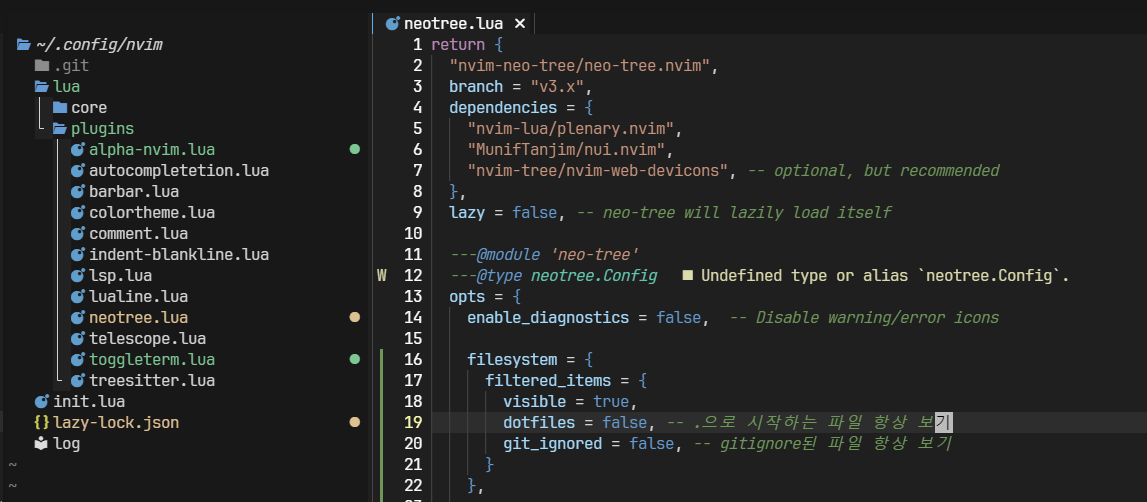Click the log file icon
Image resolution: width=1147 pixels, height=502 pixels.
pyautogui.click(x=41, y=444)
